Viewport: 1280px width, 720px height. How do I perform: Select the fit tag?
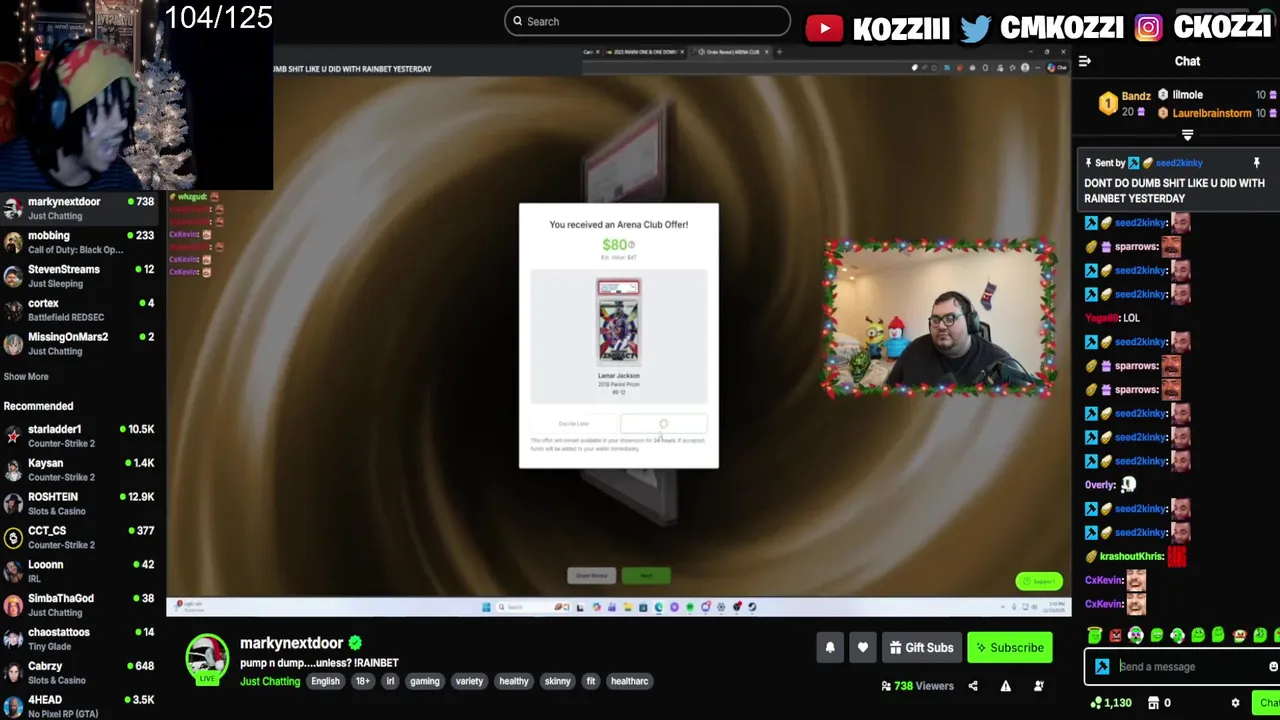point(591,682)
